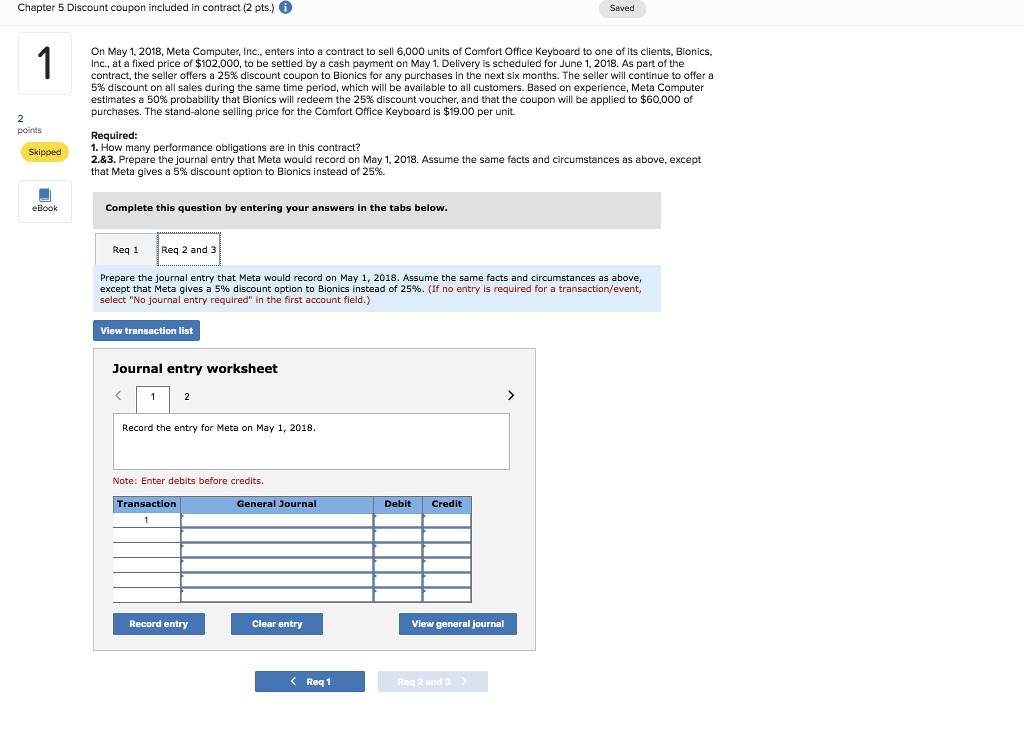Click the Debit column header
Viewport: 1024px width, 730px height.
398,504
